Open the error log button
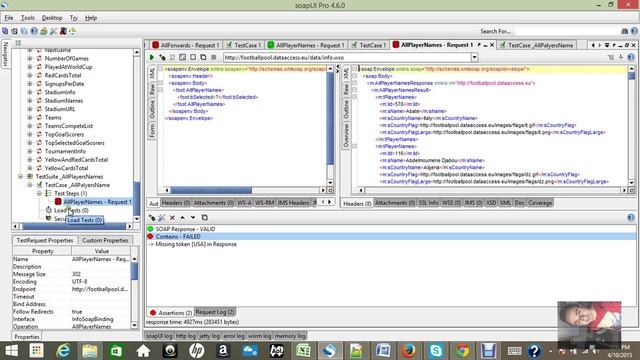 [234, 336]
